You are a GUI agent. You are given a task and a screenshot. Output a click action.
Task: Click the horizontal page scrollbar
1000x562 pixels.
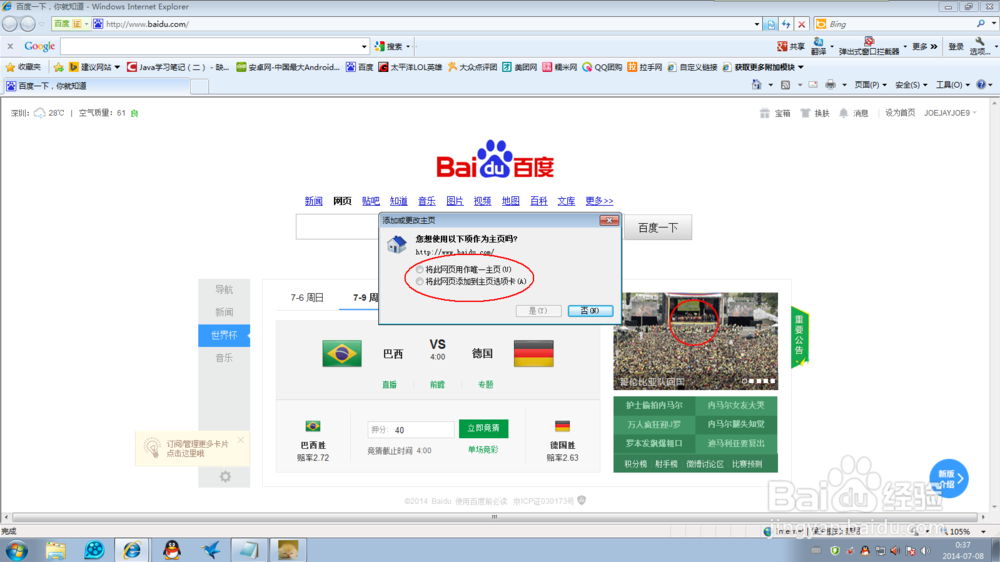494,517
